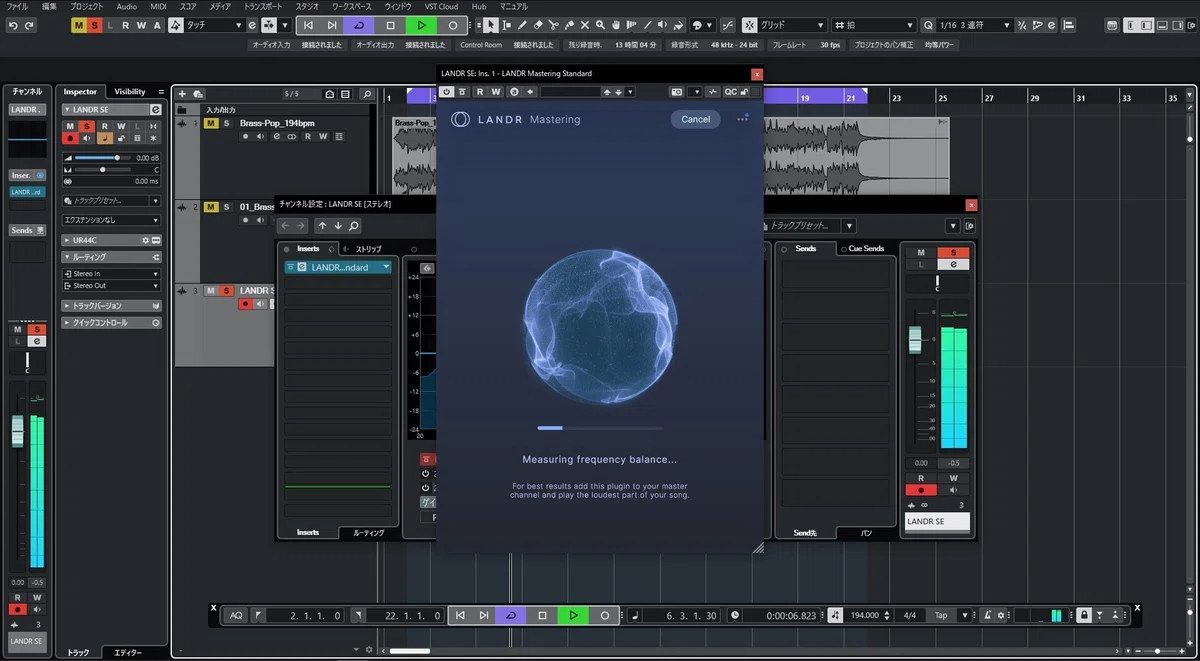This screenshot has width=1200, height=661.
Task: Toggle global Mute M button in toolbar
Action: [x=79, y=25]
